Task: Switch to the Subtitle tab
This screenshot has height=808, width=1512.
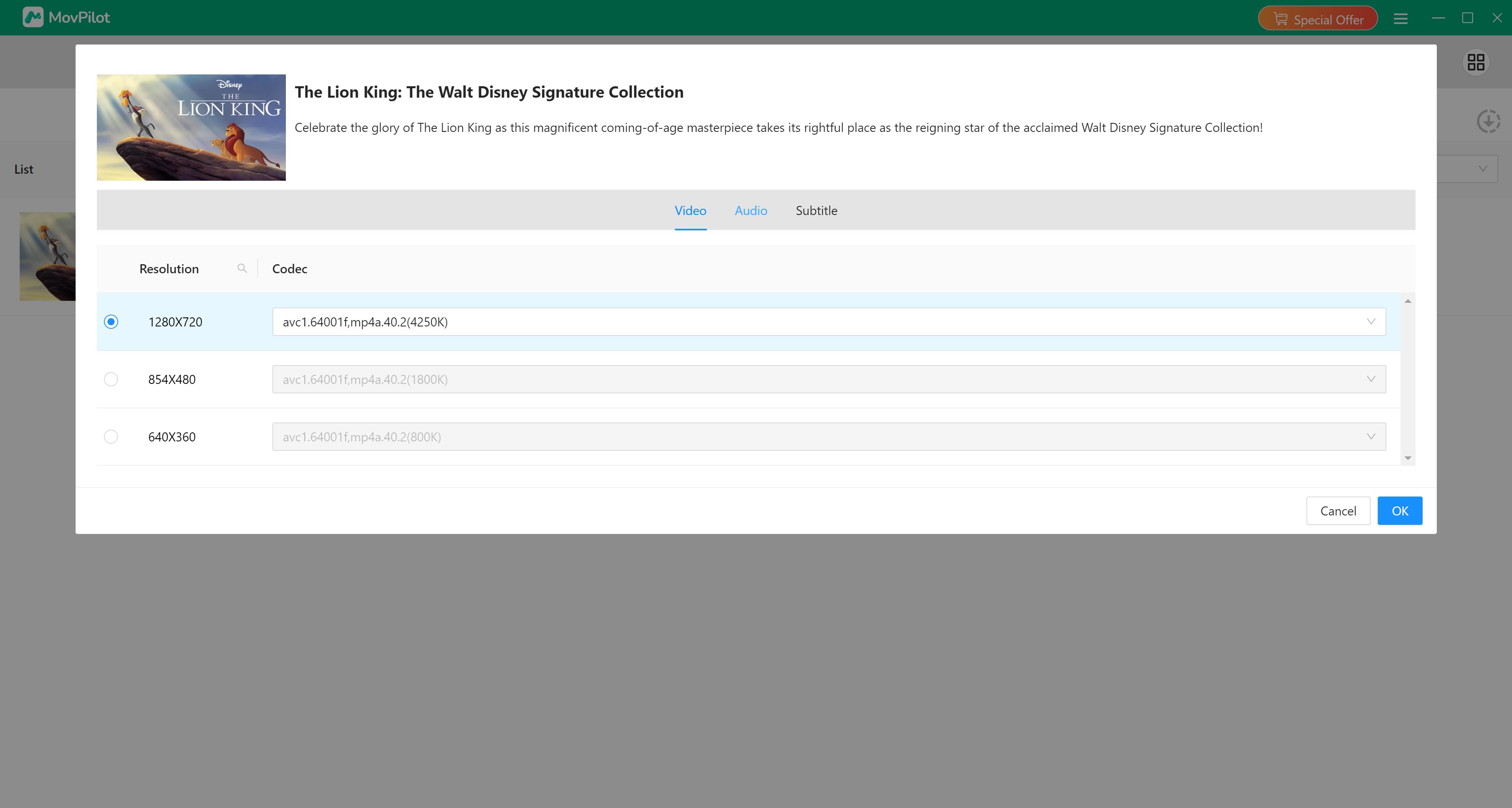Action: [x=817, y=211]
